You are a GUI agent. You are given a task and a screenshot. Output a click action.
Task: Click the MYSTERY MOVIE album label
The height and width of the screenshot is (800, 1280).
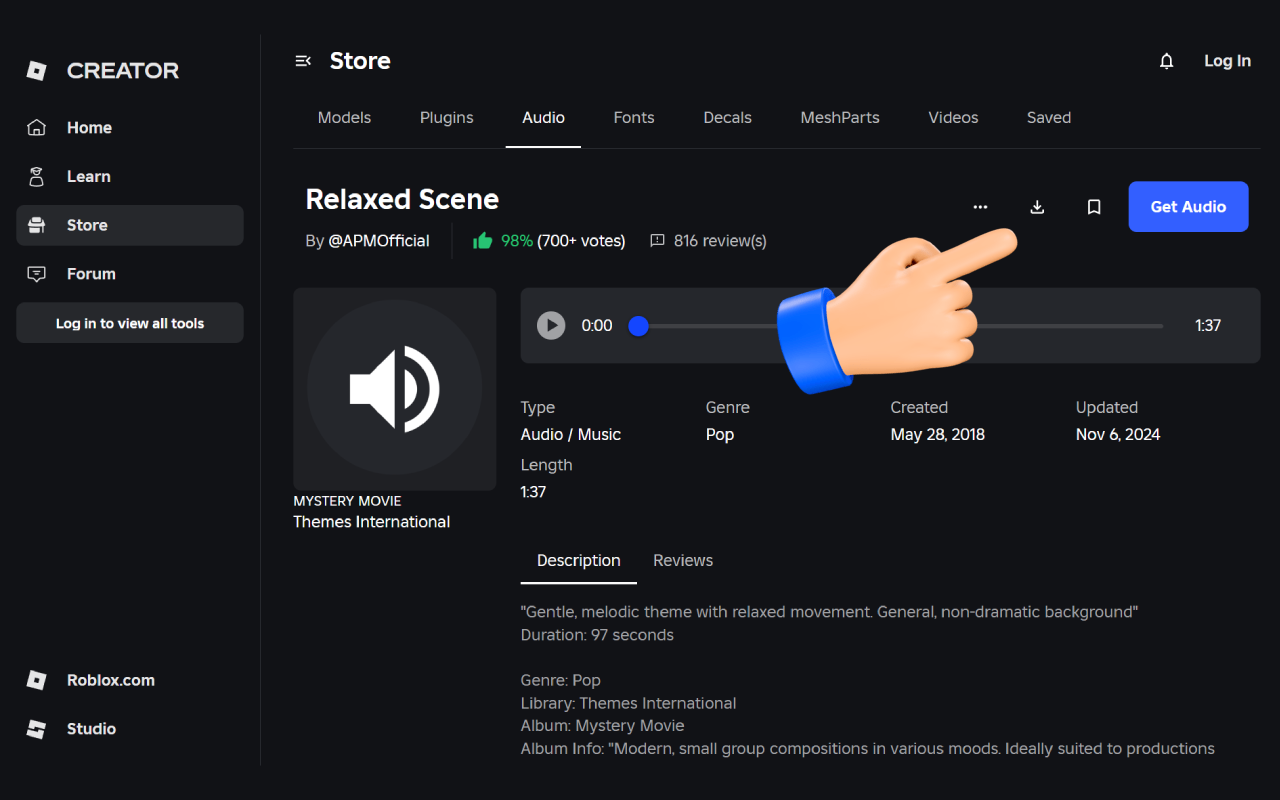[x=347, y=501]
